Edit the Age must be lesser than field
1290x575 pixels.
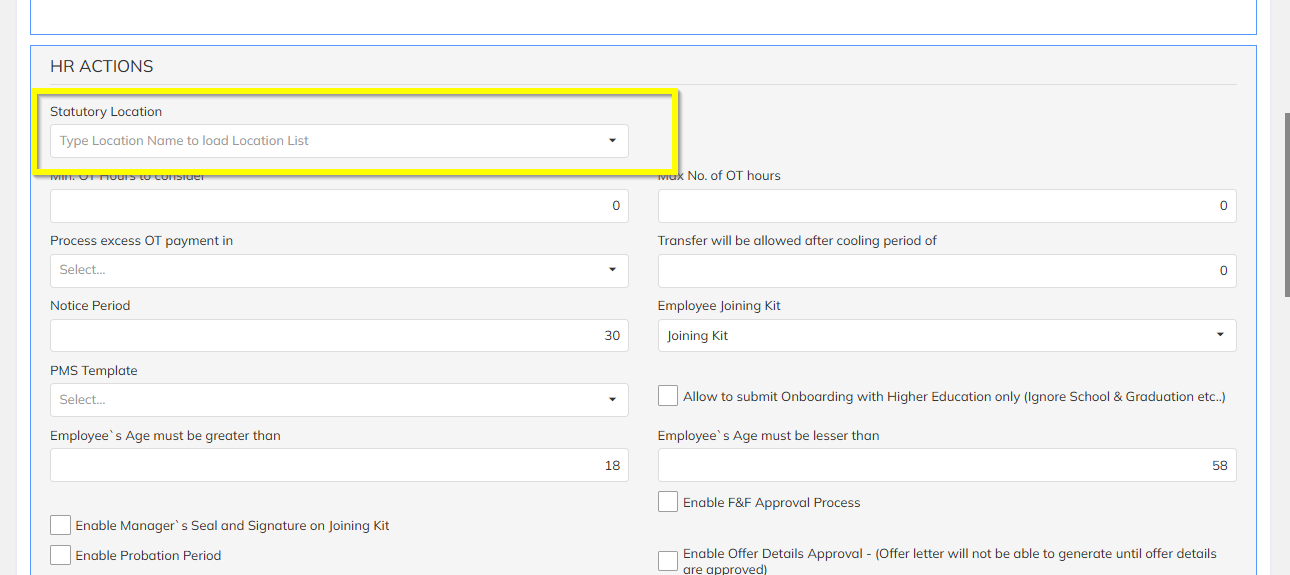click(x=946, y=465)
